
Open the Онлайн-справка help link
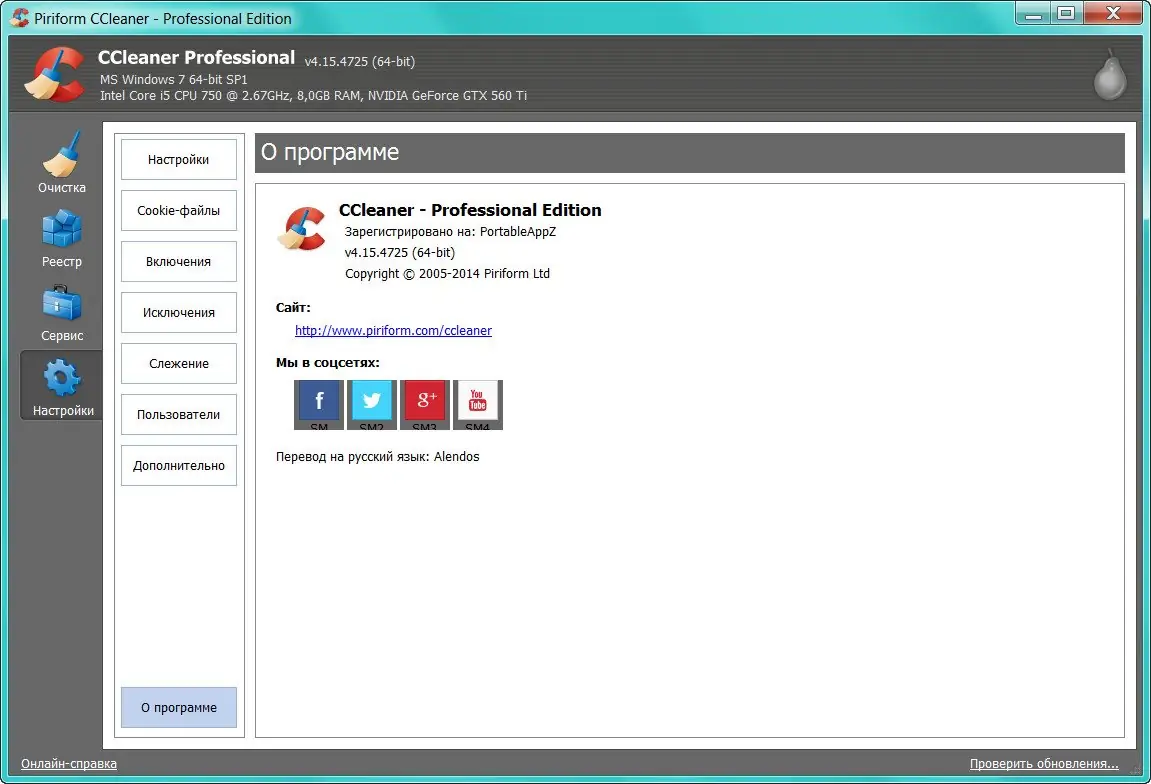(x=69, y=763)
